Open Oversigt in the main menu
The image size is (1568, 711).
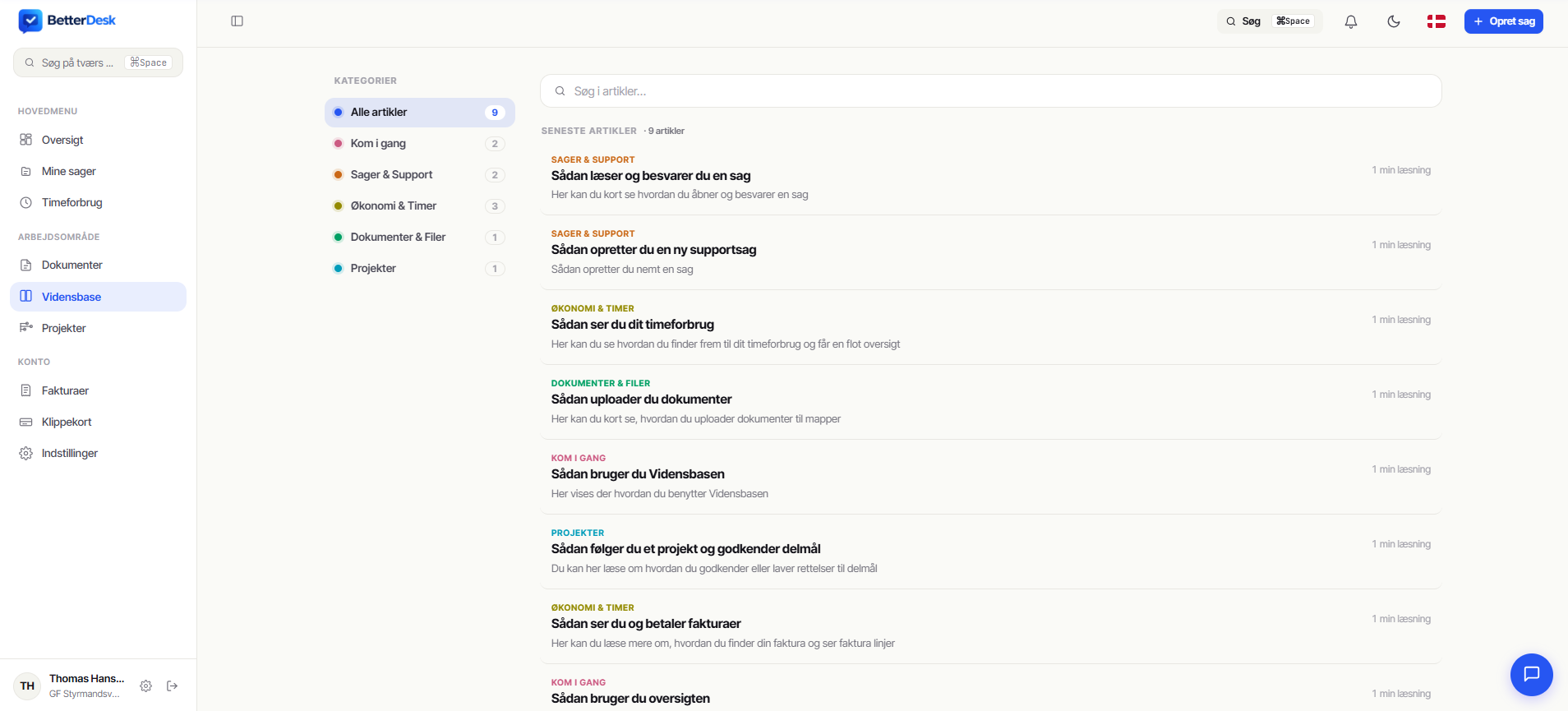pyautogui.click(x=98, y=140)
